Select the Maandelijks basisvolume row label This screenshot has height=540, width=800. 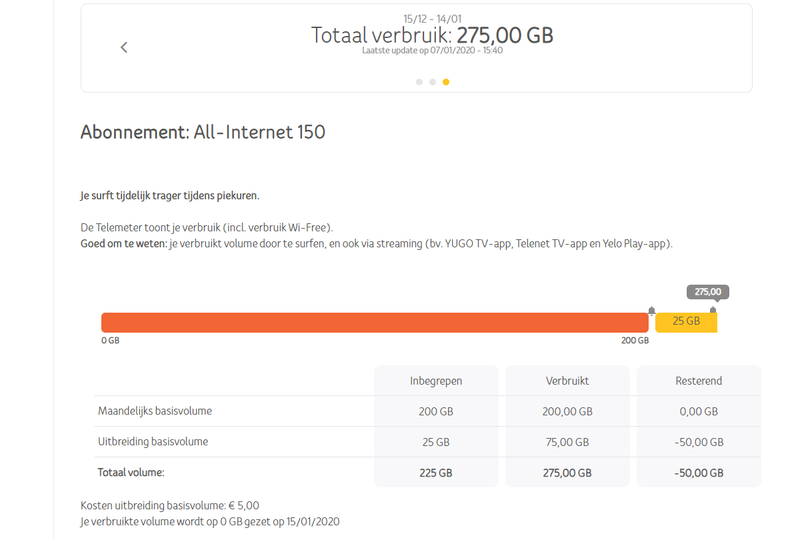click(x=155, y=411)
